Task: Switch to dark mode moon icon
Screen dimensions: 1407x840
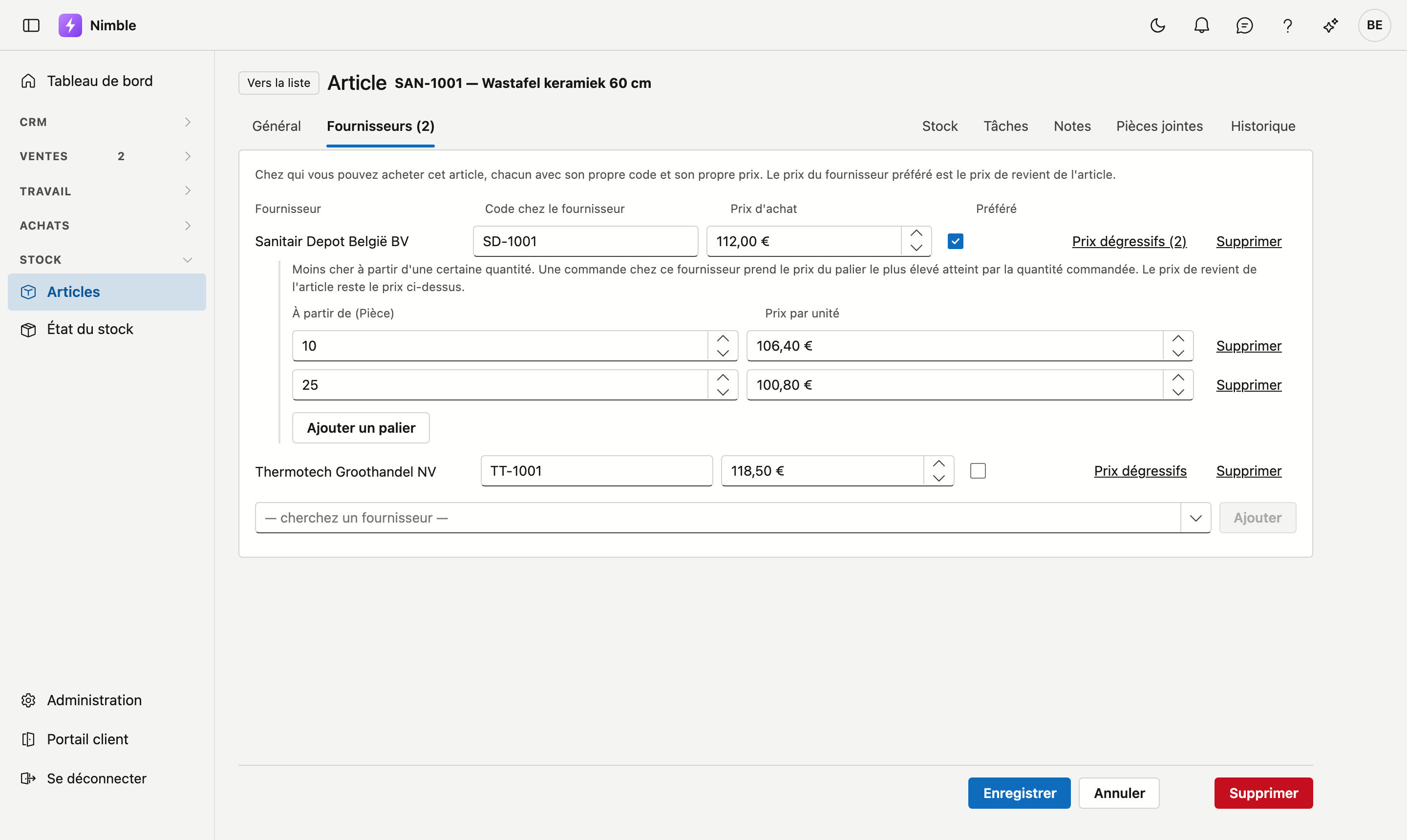Action: tap(1158, 25)
